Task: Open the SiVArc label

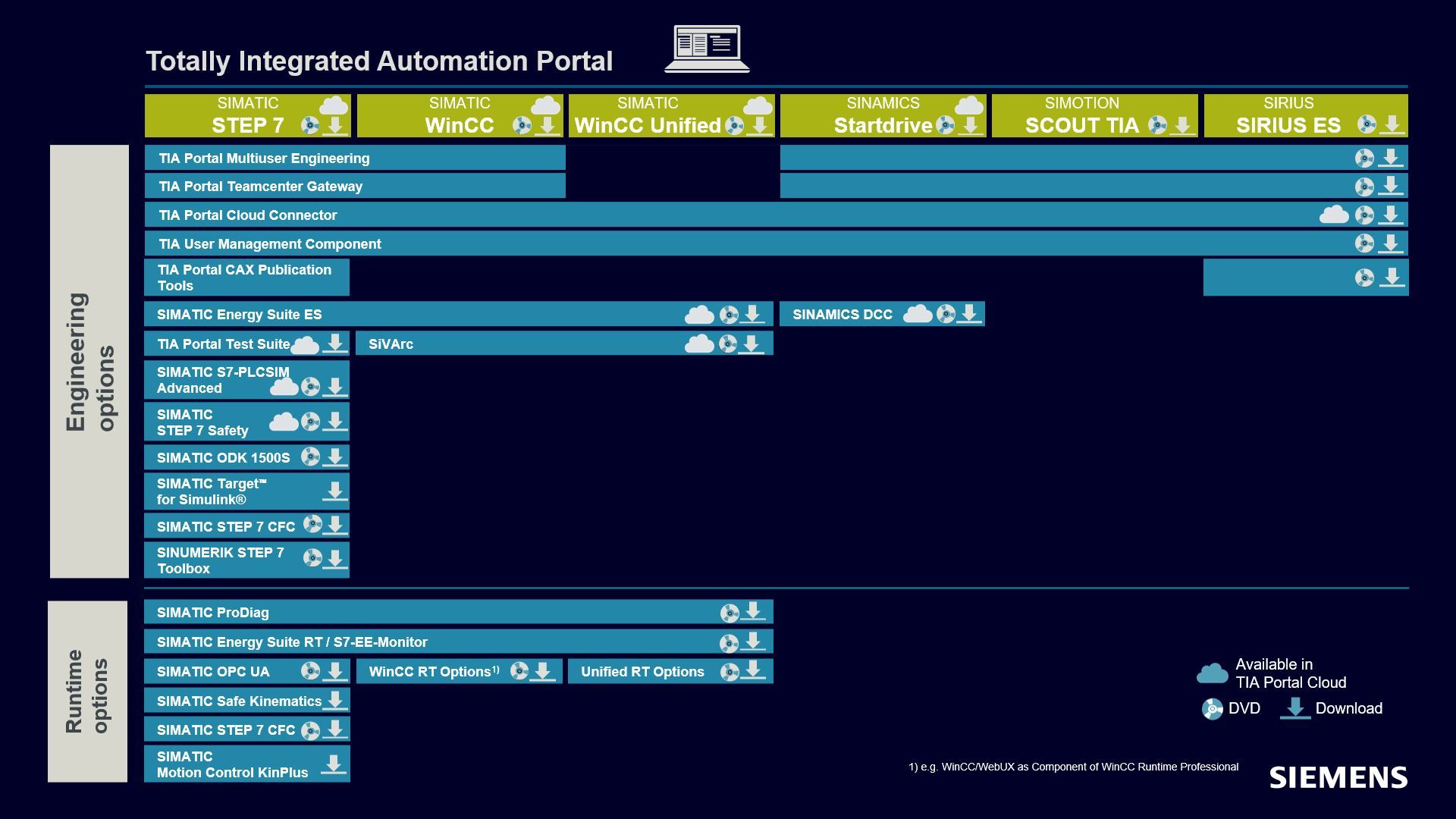Action: point(391,344)
